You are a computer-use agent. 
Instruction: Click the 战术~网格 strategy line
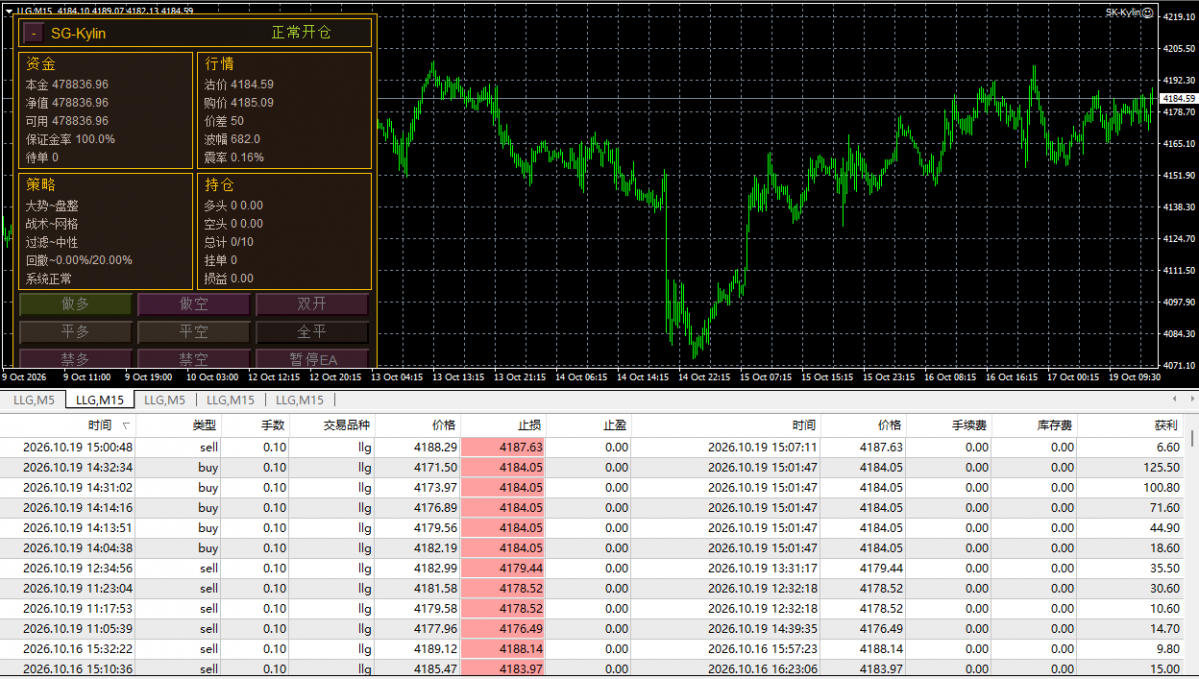[51, 224]
